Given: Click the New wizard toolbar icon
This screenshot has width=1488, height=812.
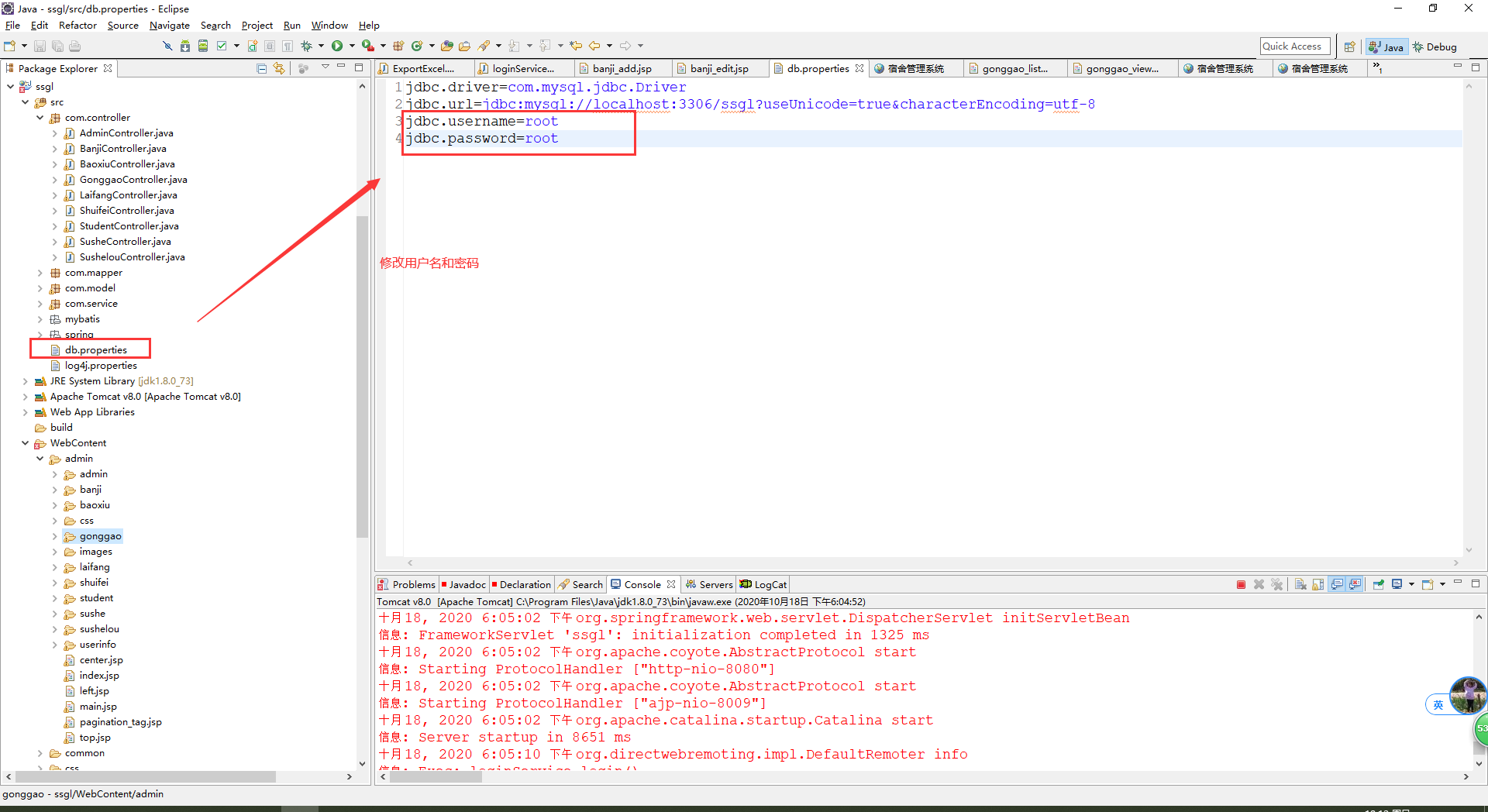Looking at the screenshot, I should coord(10,46).
